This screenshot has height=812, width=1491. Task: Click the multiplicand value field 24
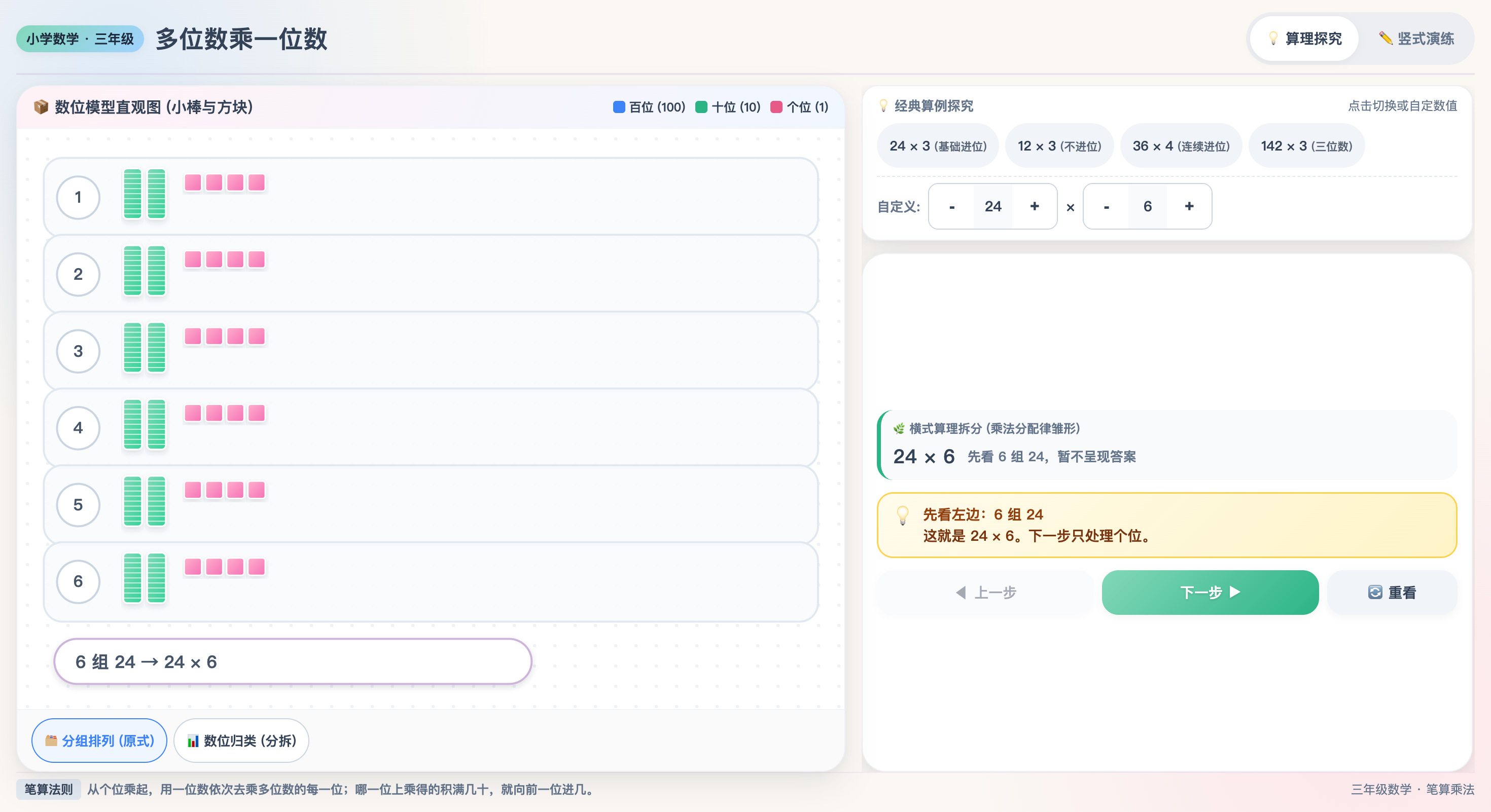tap(993, 206)
